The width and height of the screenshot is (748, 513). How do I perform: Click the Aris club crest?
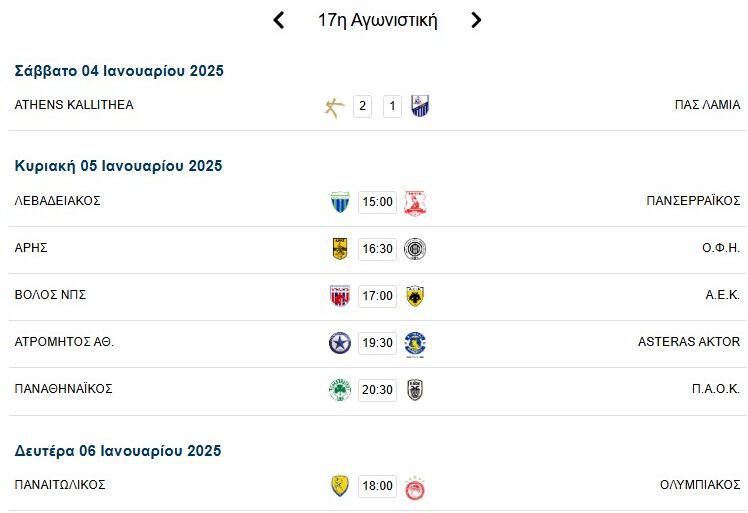click(x=340, y=249)
